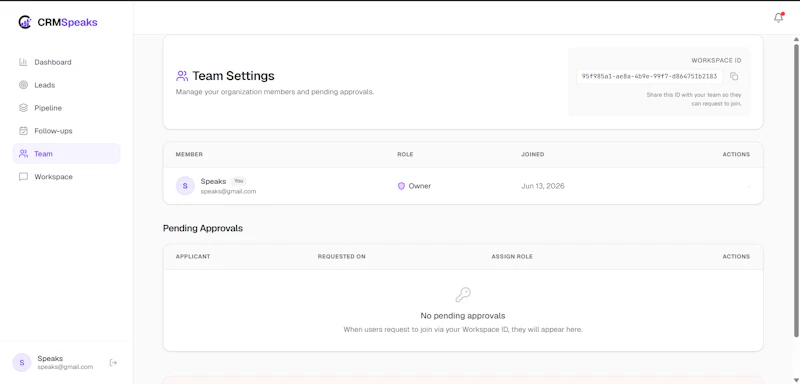Log out using the sidebar exit icon
The image size is (800, 384).
click(x=113, y=363)
